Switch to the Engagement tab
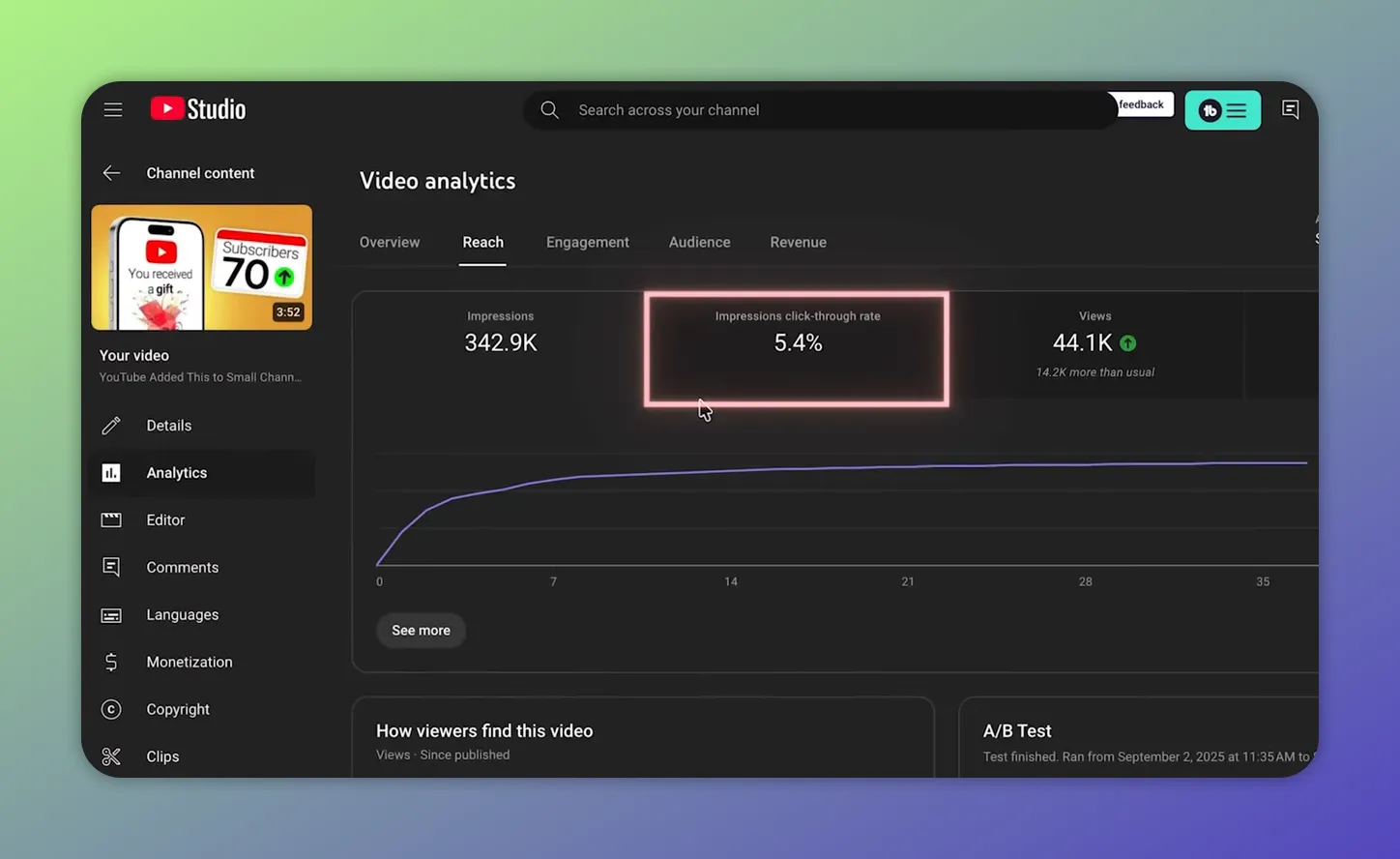 (587, 242)
